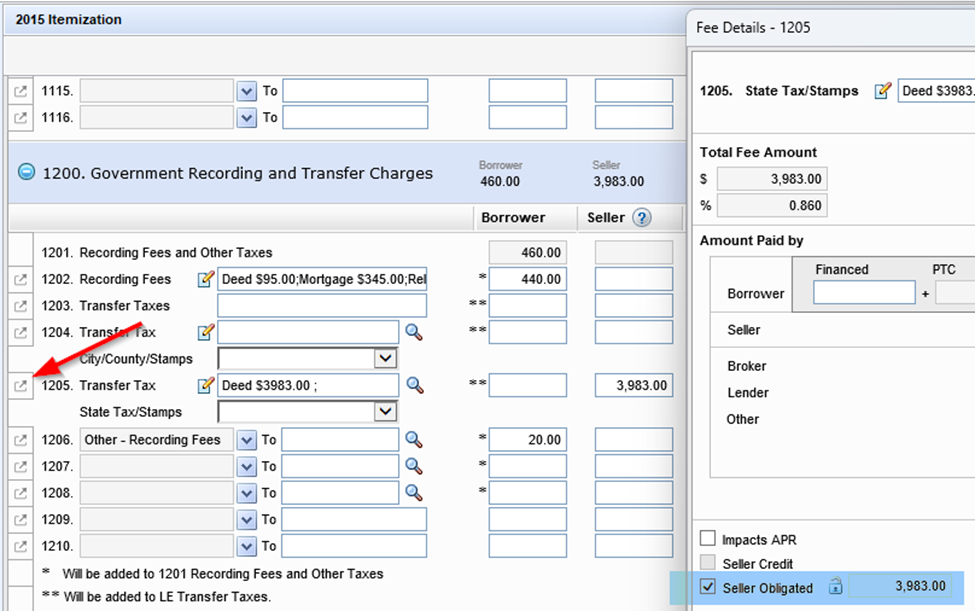Click pencil icon in Fee Details 1205
The height and width of the screenshot is (611, 975).
point(883,91)
